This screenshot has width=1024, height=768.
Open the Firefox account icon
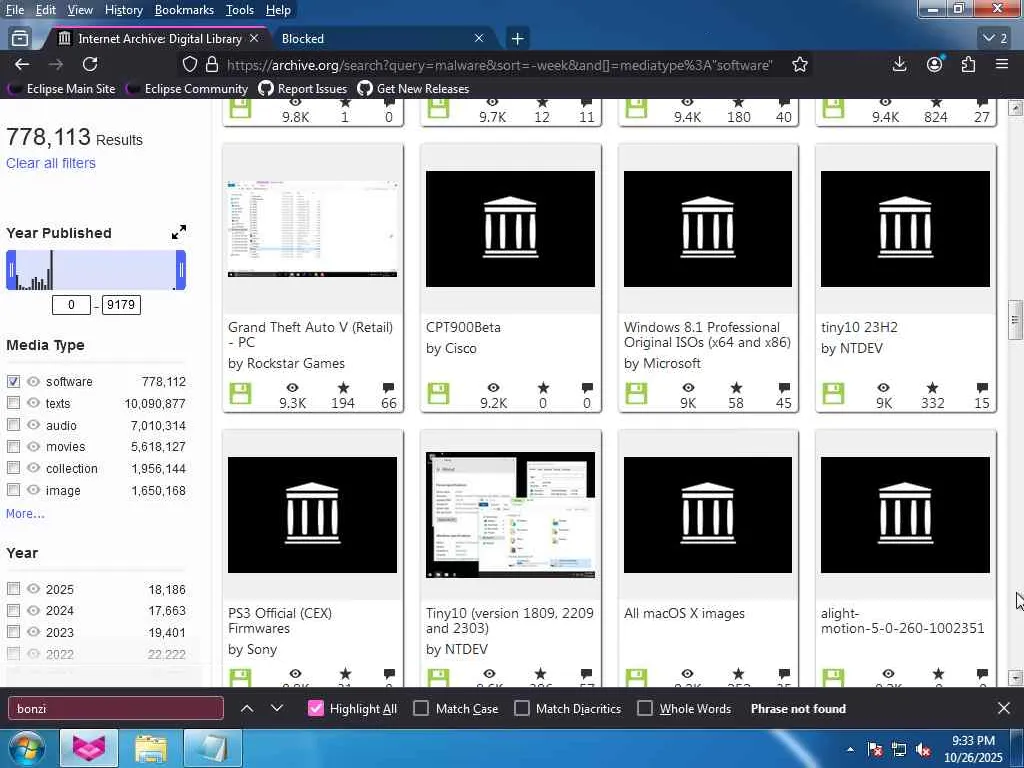tap(935, 64)
